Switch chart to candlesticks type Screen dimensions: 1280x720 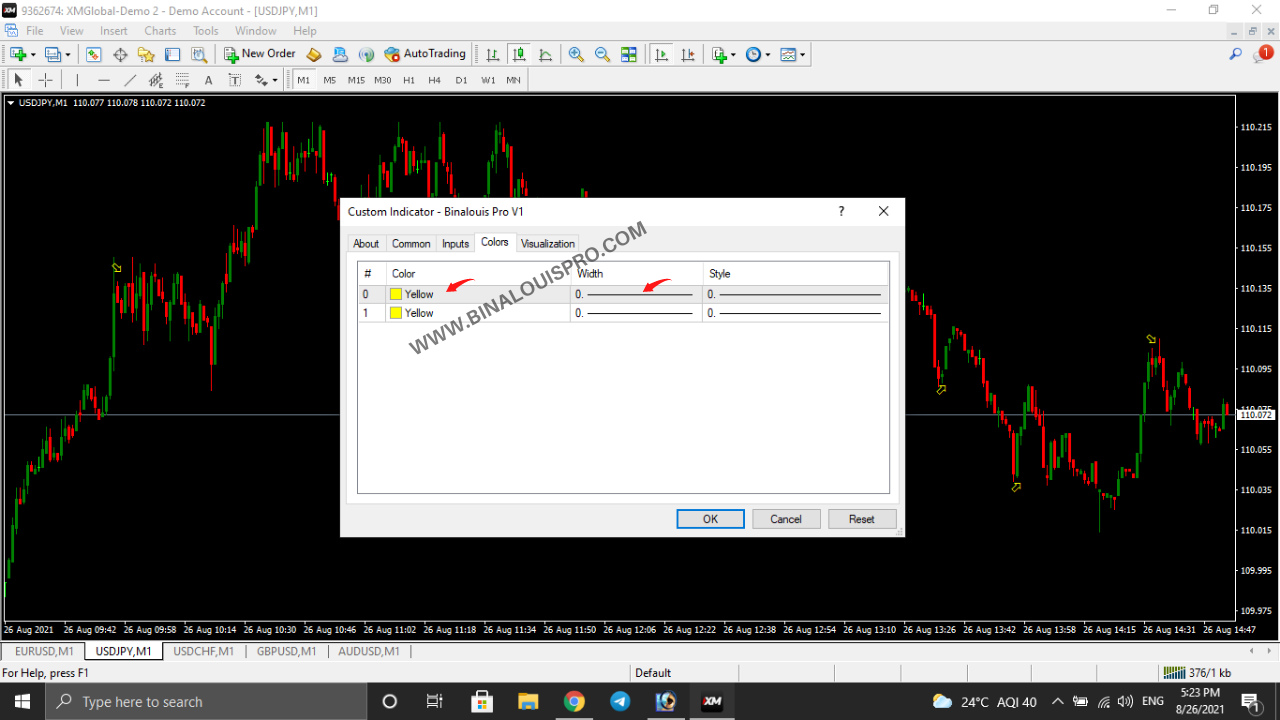pyautogui.click(x=518, y=55)
